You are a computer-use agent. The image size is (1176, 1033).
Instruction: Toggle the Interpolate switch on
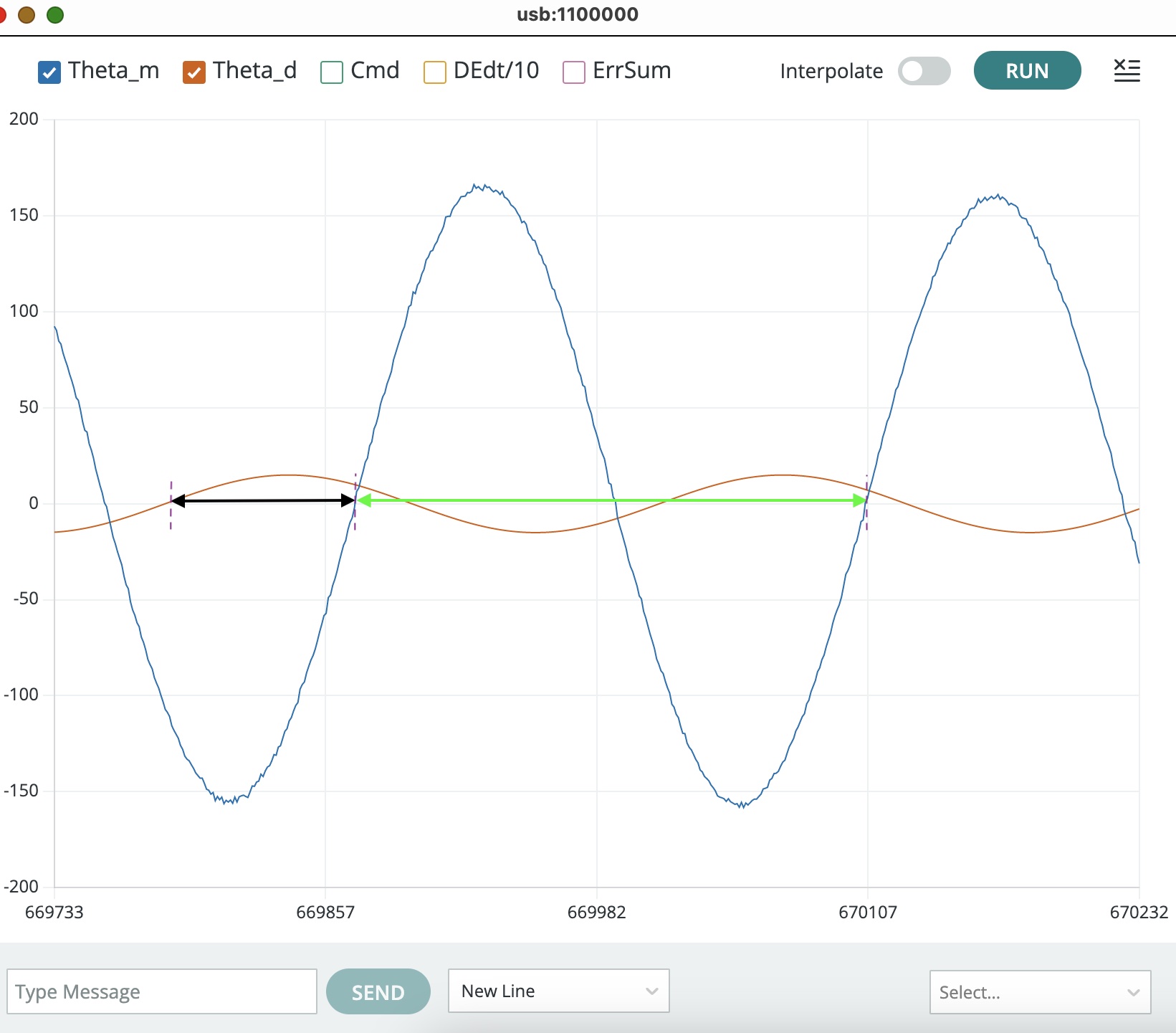[924, 71]
